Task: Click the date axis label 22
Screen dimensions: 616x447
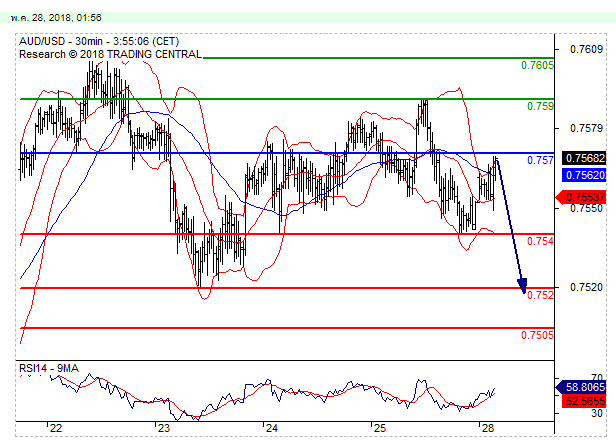Action: [x=56, y=428]
